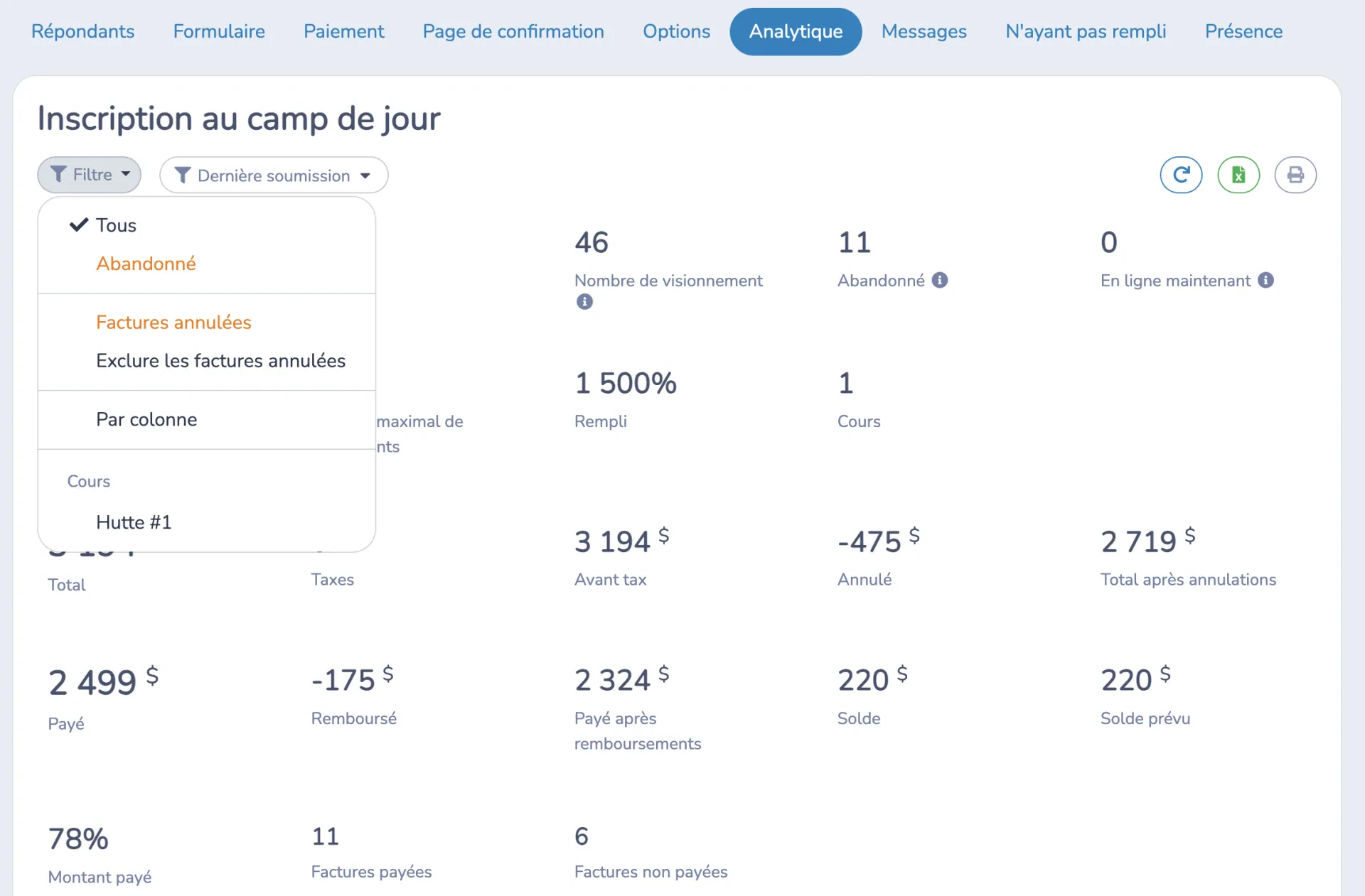This screenshot has height=896, width=1365.
Task: Choose Abandonné in the filter menu
Action: click(x=206, y=264)
